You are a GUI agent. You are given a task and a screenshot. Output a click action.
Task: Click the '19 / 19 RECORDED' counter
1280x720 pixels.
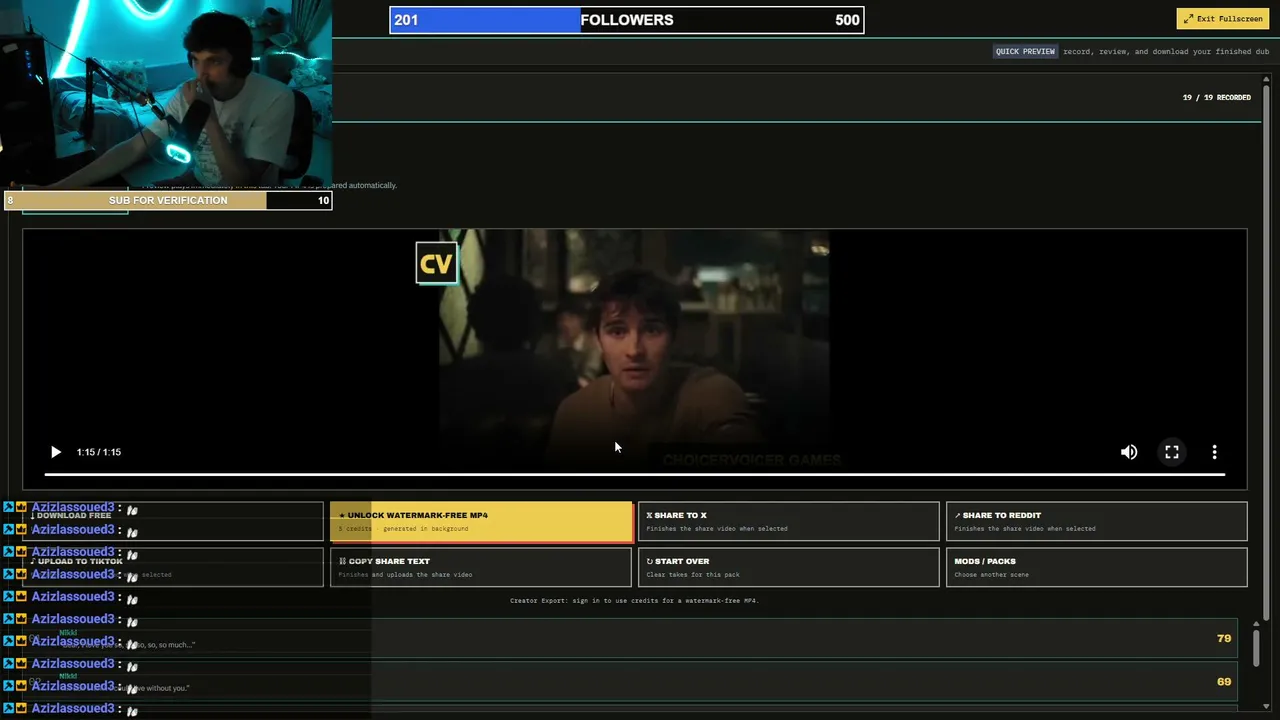tap(1216, 98)
